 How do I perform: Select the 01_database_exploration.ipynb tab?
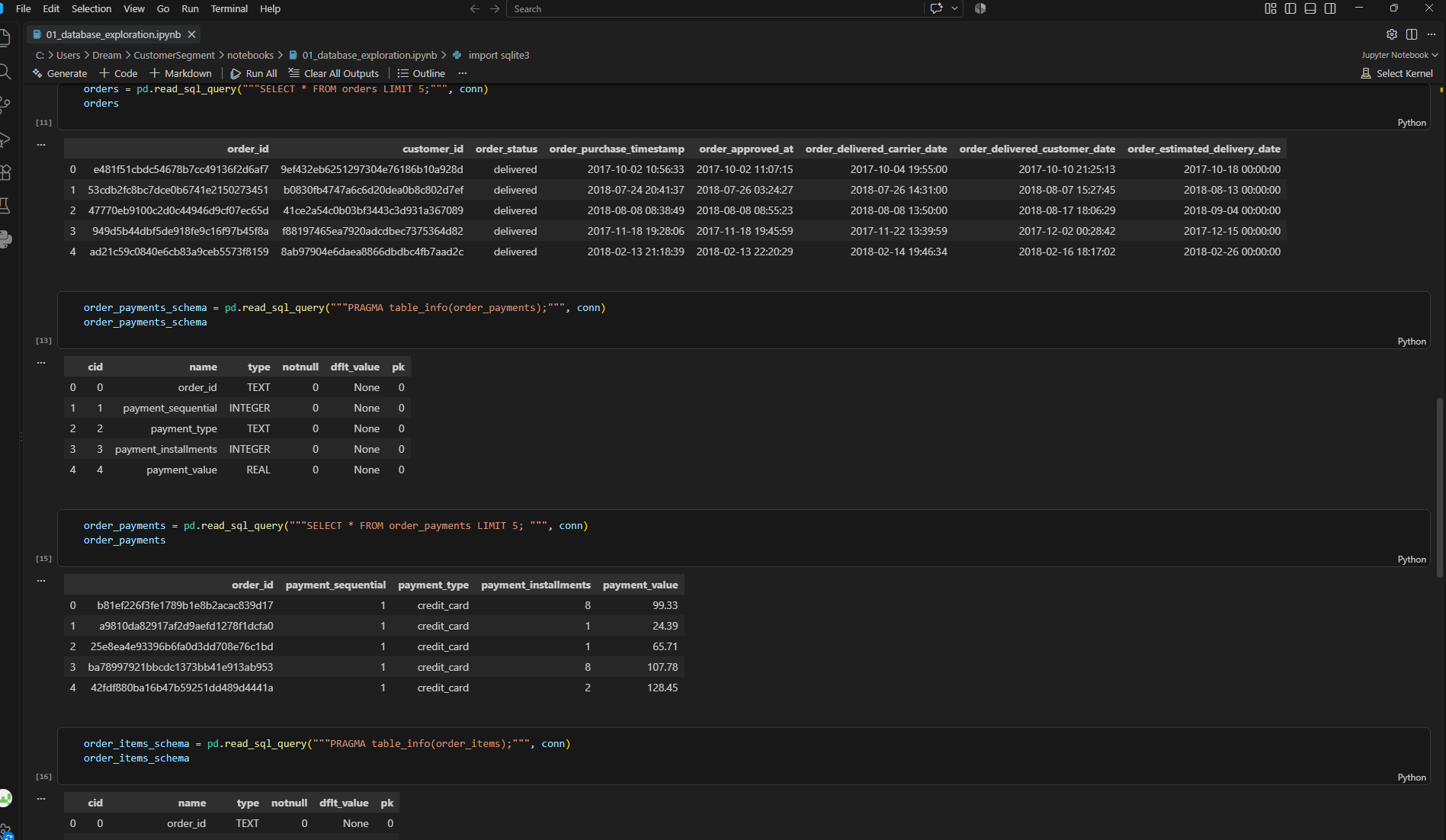click(x=114, y=34)
